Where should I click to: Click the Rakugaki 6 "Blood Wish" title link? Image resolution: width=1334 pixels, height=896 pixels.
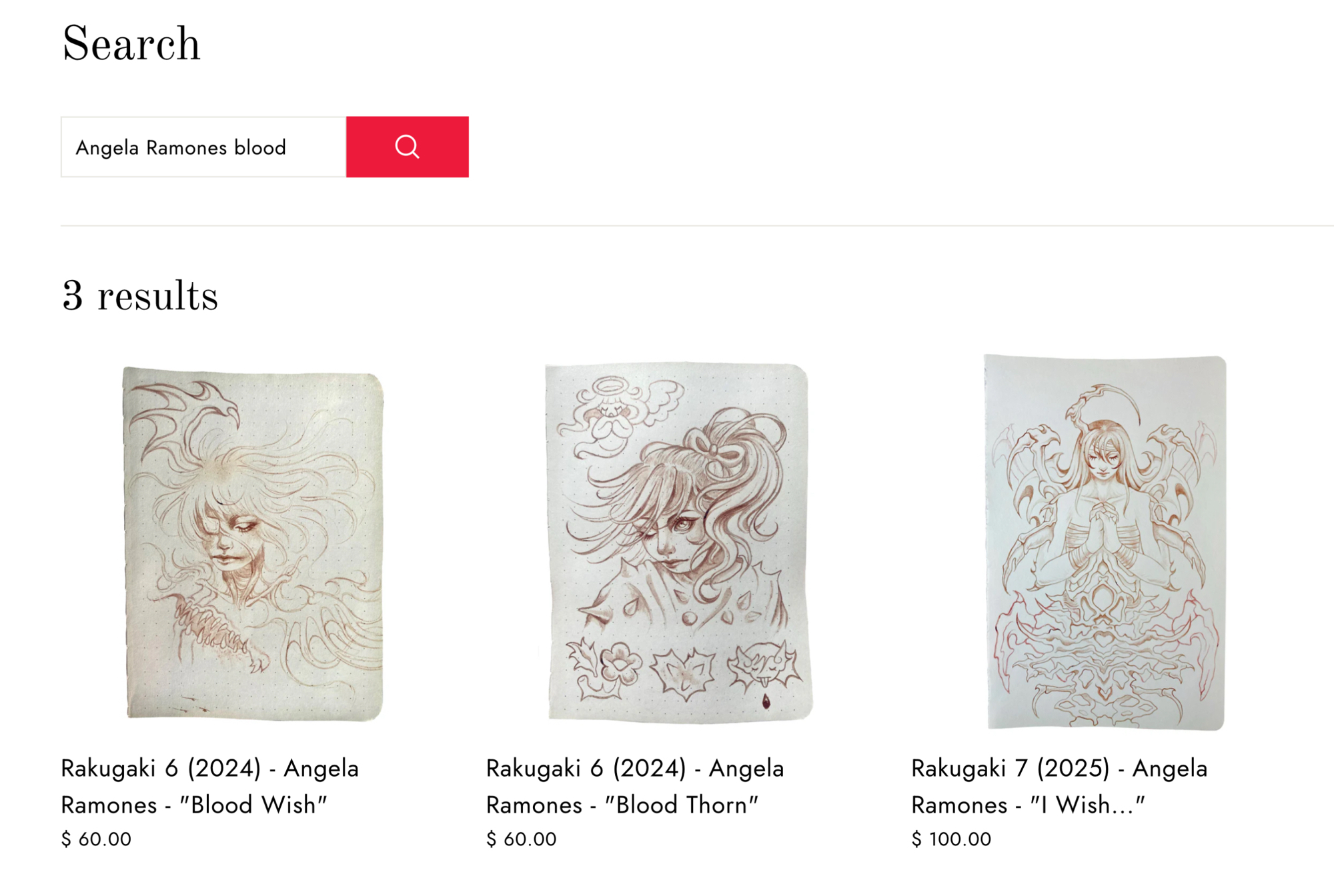(x=209, y=786)
